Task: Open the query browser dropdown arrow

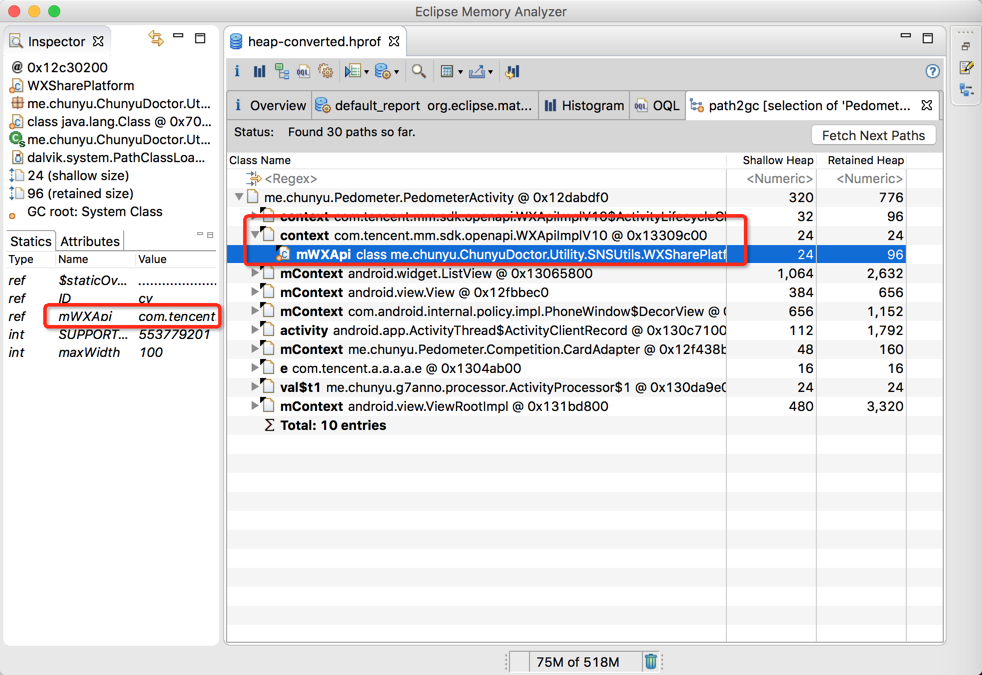Action: pyautogui.click(x=396, y=73)
